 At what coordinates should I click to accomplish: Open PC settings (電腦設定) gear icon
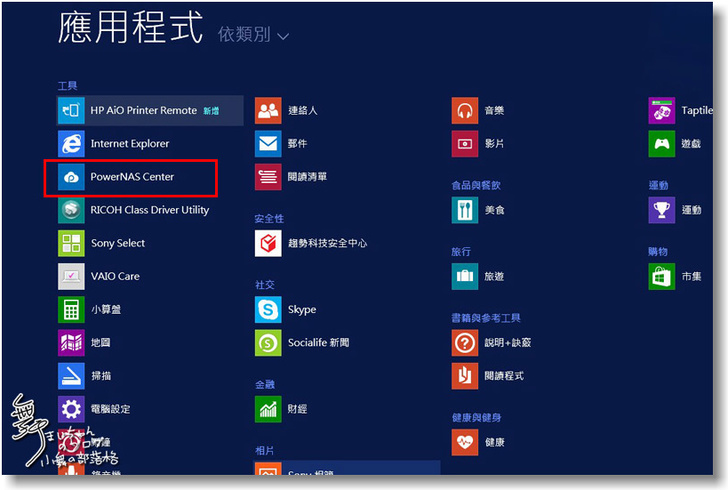coord(71,409)
